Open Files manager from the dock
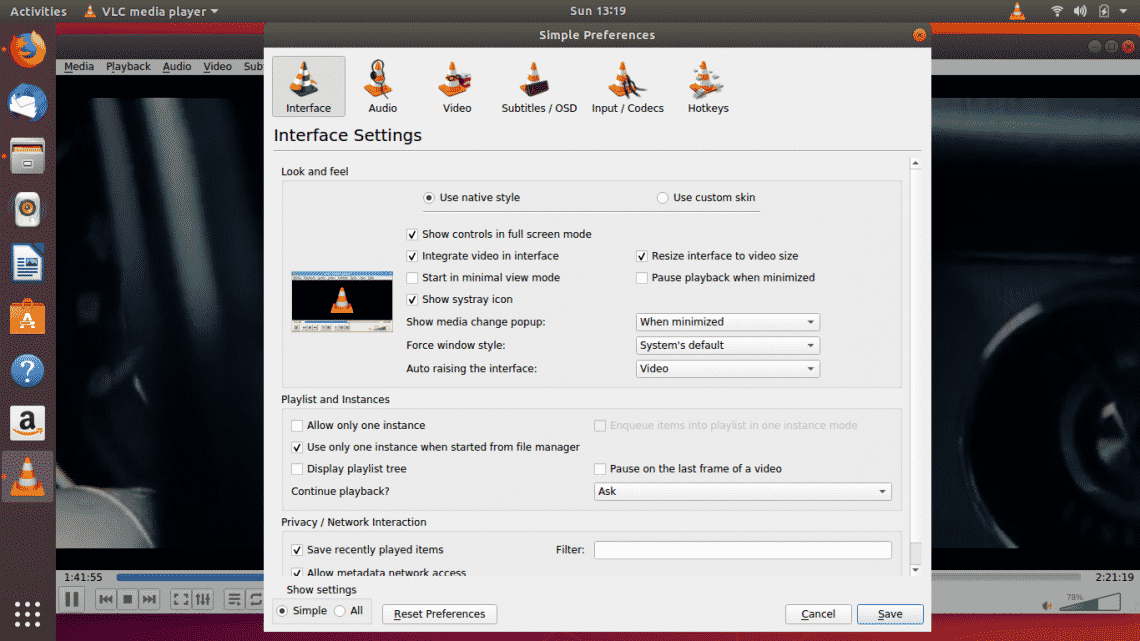 (28, 156)
